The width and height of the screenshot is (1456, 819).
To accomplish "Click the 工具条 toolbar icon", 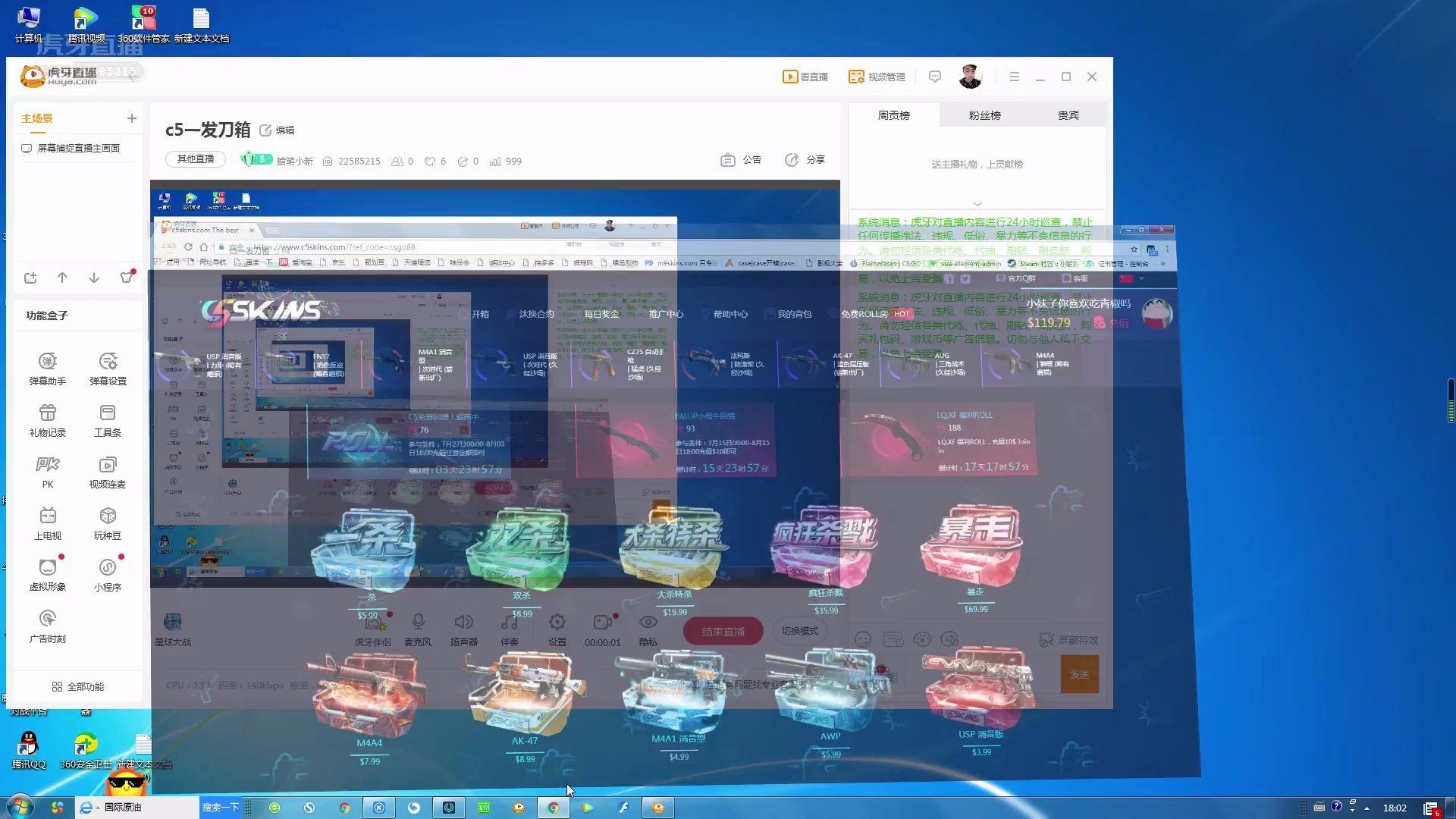I will [108, 413].
